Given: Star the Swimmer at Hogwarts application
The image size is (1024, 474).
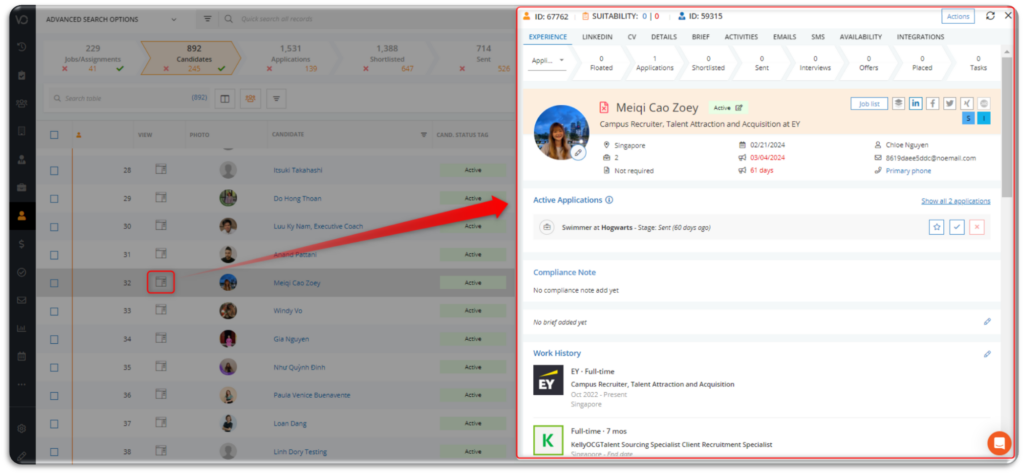Looking at the screenshot, I should [x=937, y=227].
